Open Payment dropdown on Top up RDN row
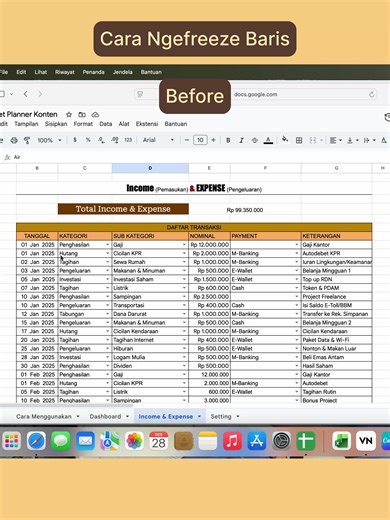390x520 pixels. tap(297, 279)
